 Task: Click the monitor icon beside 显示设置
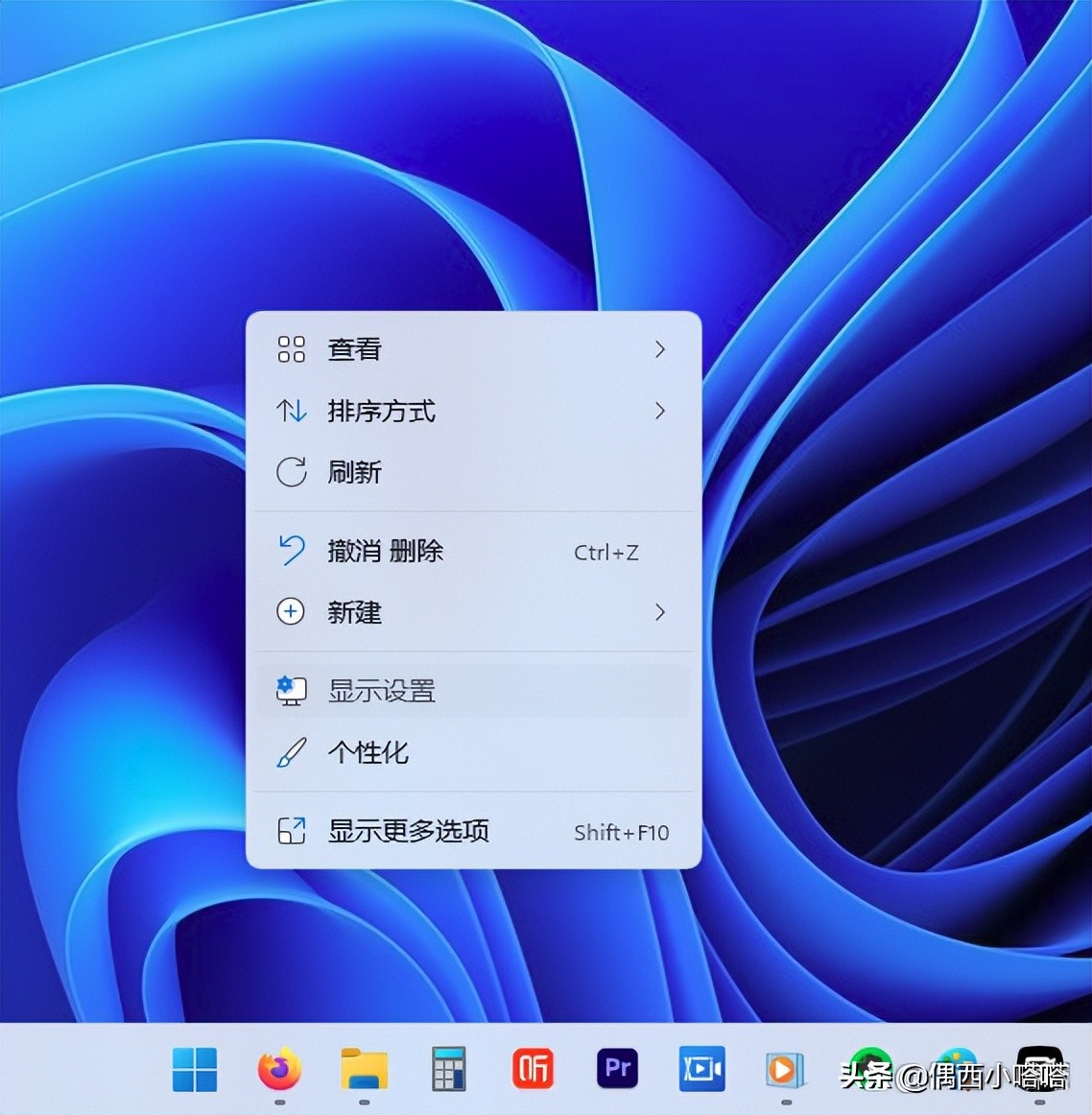coord(292,690)
